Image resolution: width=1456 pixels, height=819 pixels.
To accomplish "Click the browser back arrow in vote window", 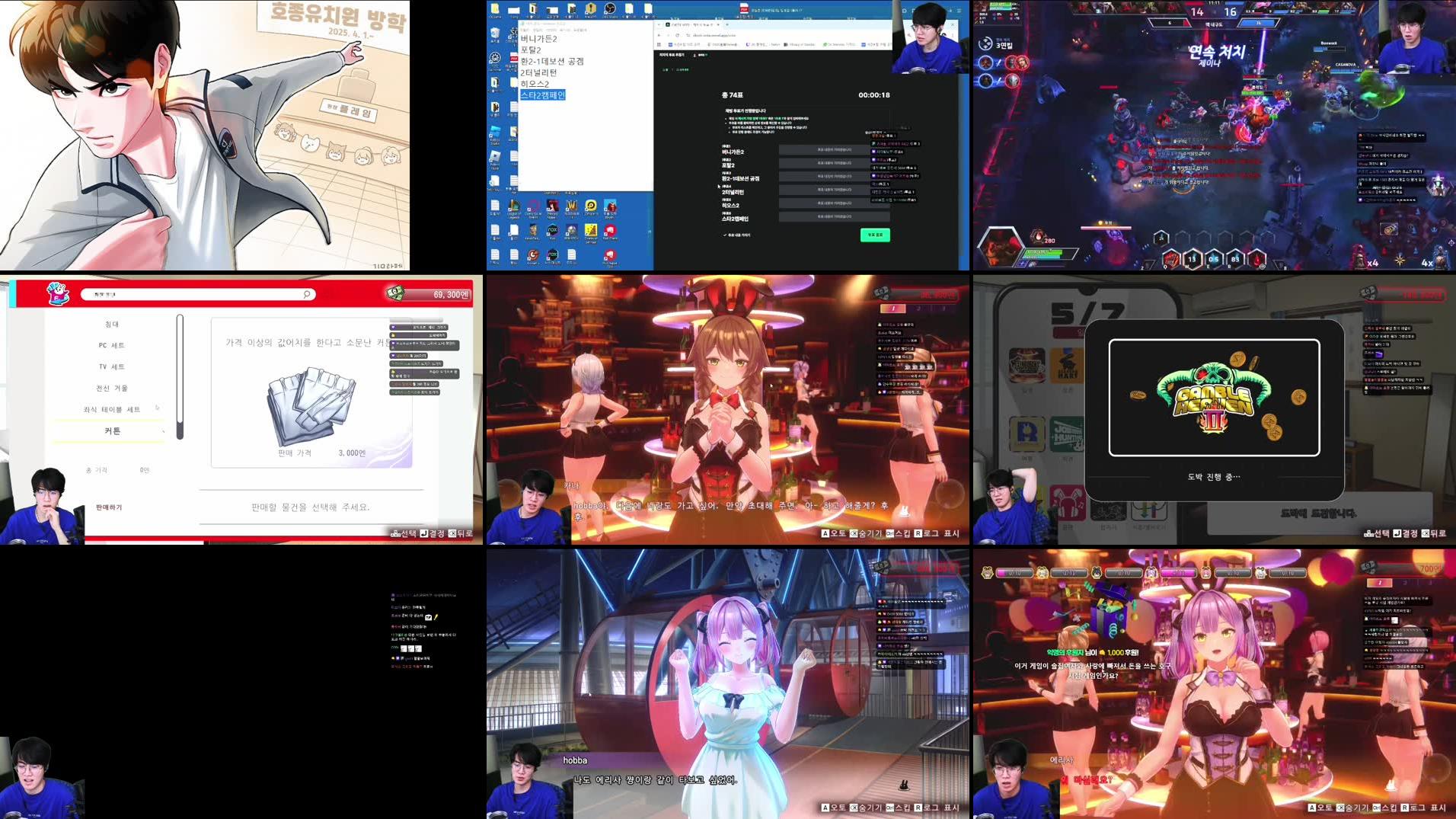I will coord(660,35).
